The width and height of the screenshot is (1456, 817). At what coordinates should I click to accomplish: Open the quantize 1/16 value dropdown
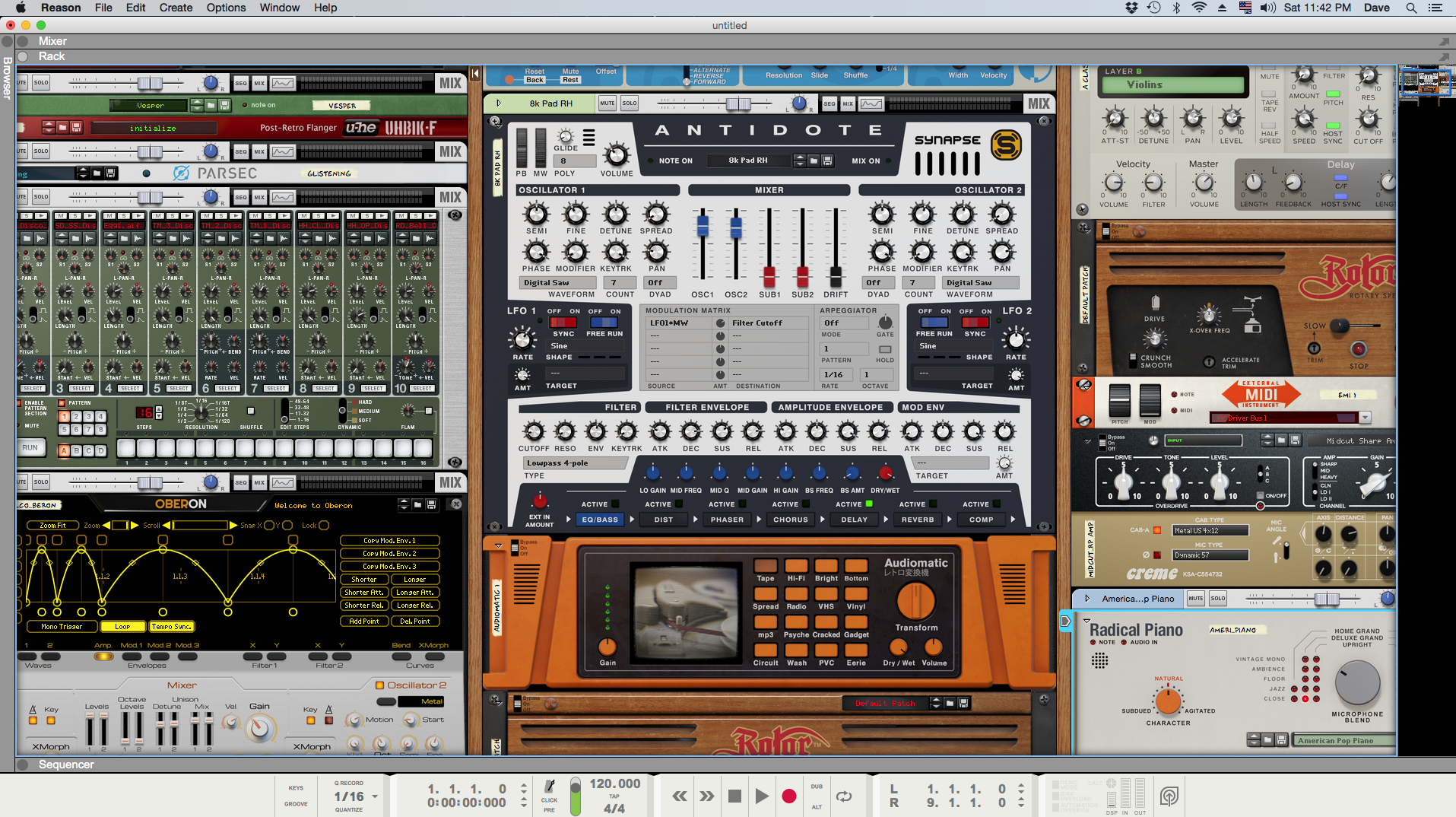click(x=375, y=796)
